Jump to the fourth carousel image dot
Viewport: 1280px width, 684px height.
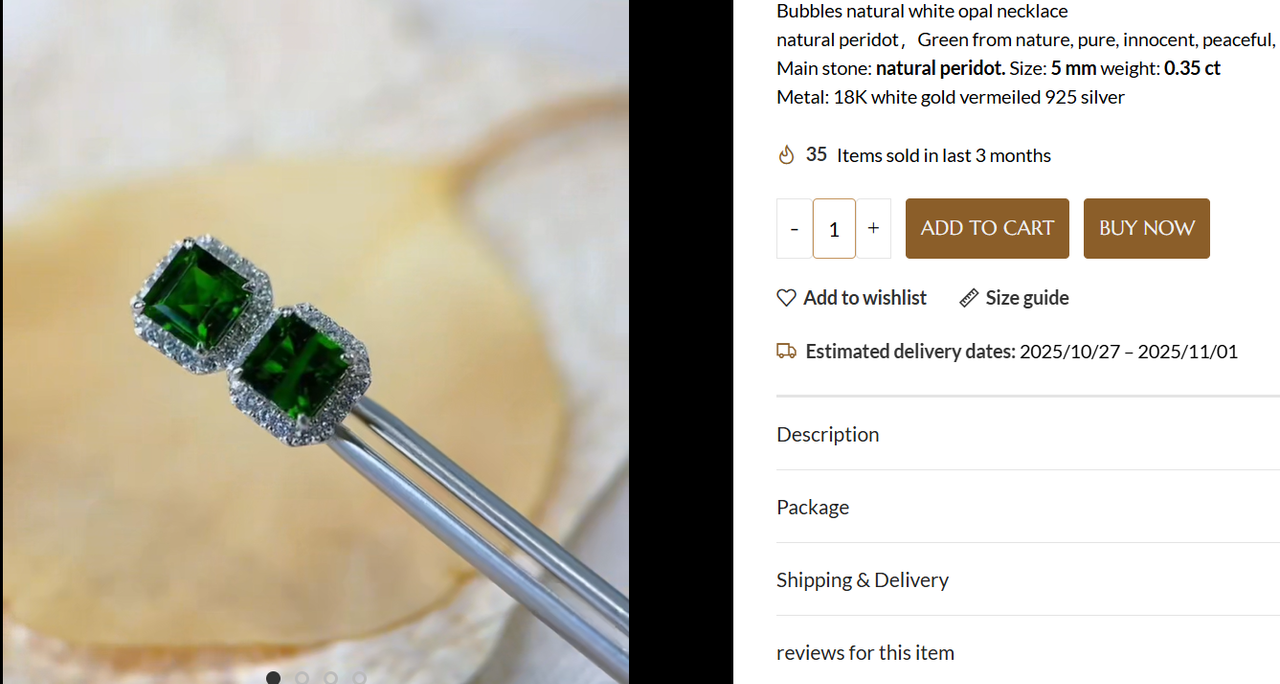[x=359, y=678]
